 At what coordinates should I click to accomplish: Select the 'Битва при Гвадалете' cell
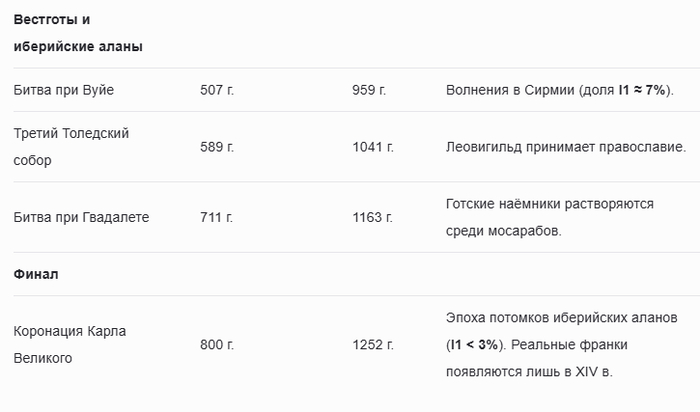click(81, 217)
